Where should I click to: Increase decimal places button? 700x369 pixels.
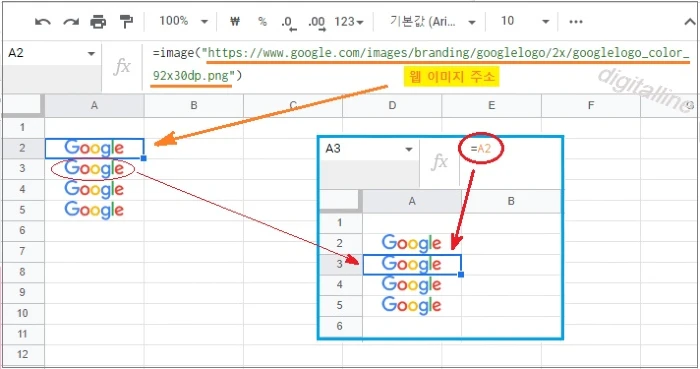(x=317, y=22)
